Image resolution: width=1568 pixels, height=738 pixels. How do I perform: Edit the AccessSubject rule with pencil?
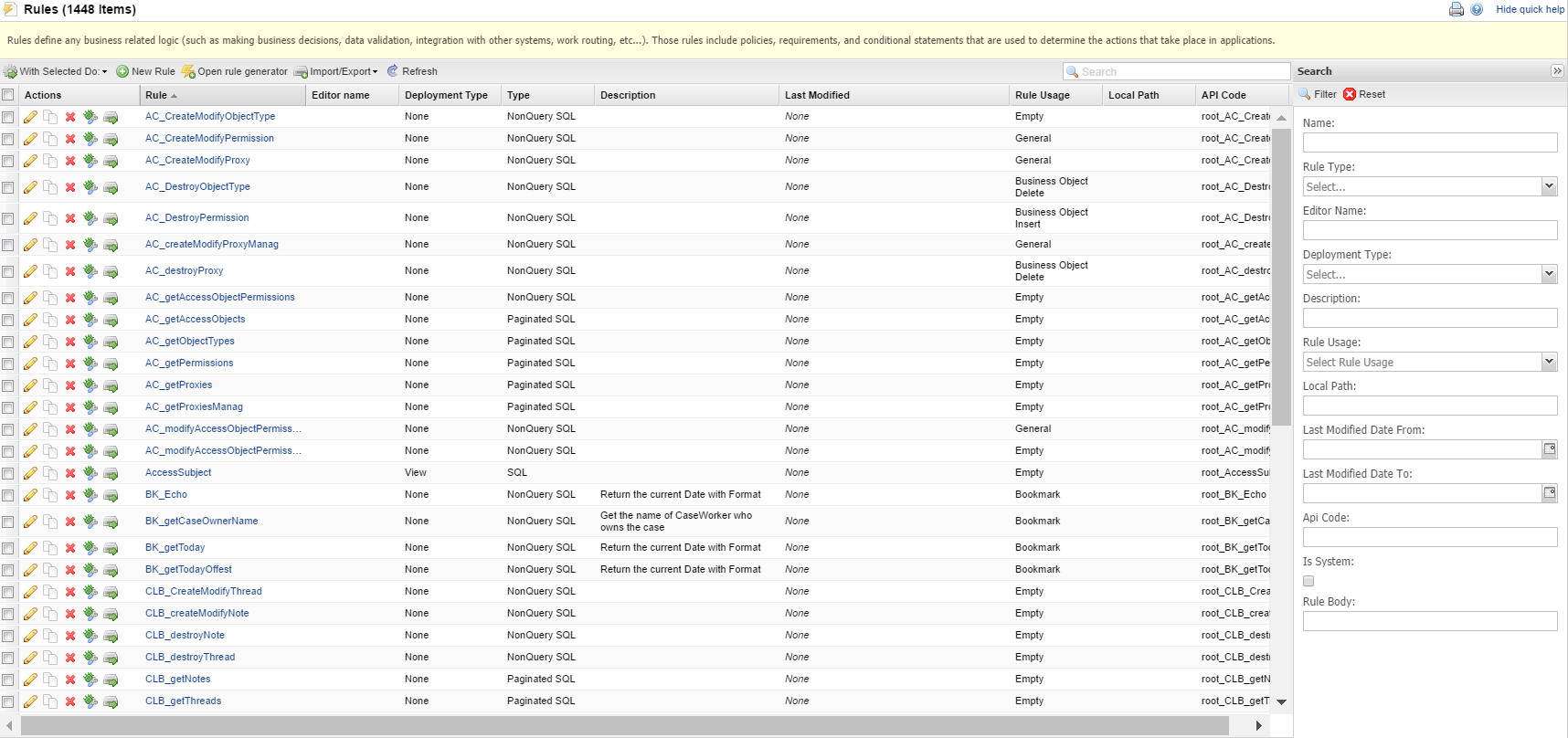click(x=30, y=473)
